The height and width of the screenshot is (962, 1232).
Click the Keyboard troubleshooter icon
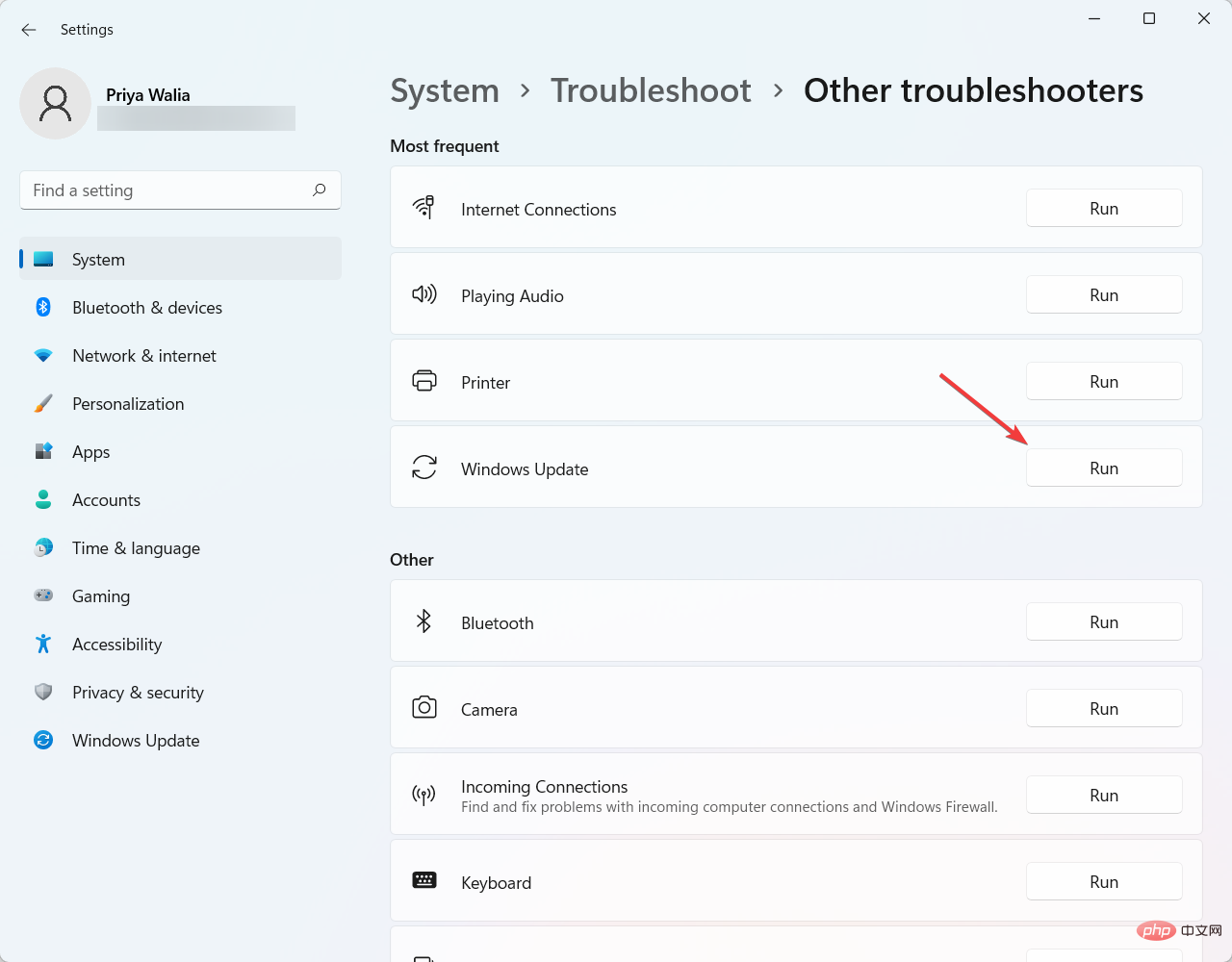[x=424, y=880]
